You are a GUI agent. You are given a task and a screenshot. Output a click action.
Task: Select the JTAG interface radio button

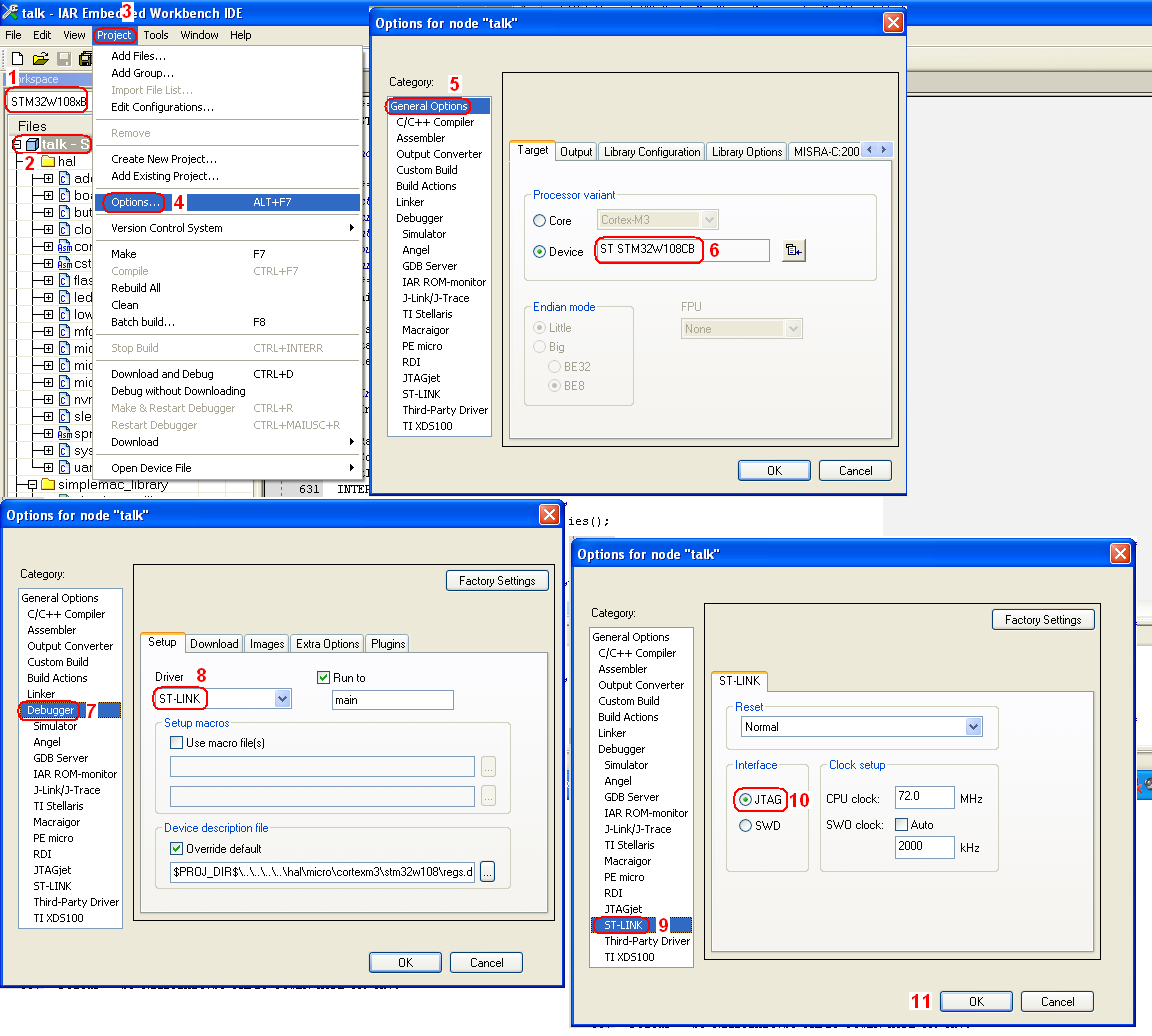[x=746, y=799]
